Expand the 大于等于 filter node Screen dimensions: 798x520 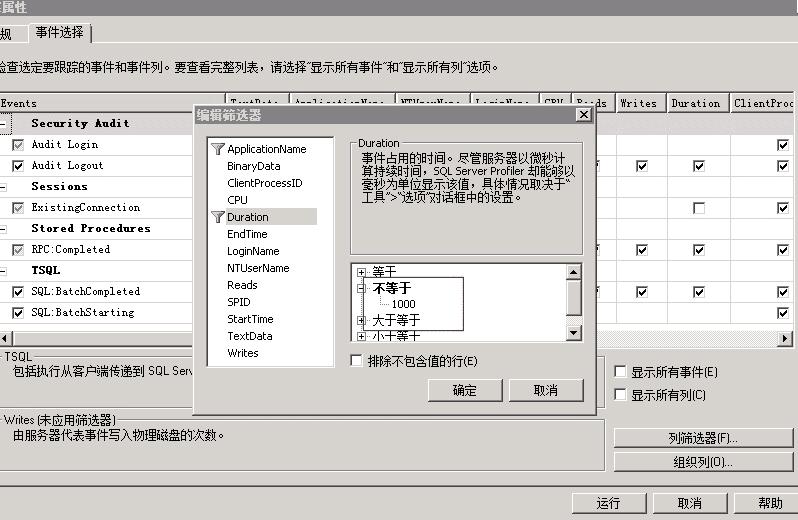tap(361, 320)
